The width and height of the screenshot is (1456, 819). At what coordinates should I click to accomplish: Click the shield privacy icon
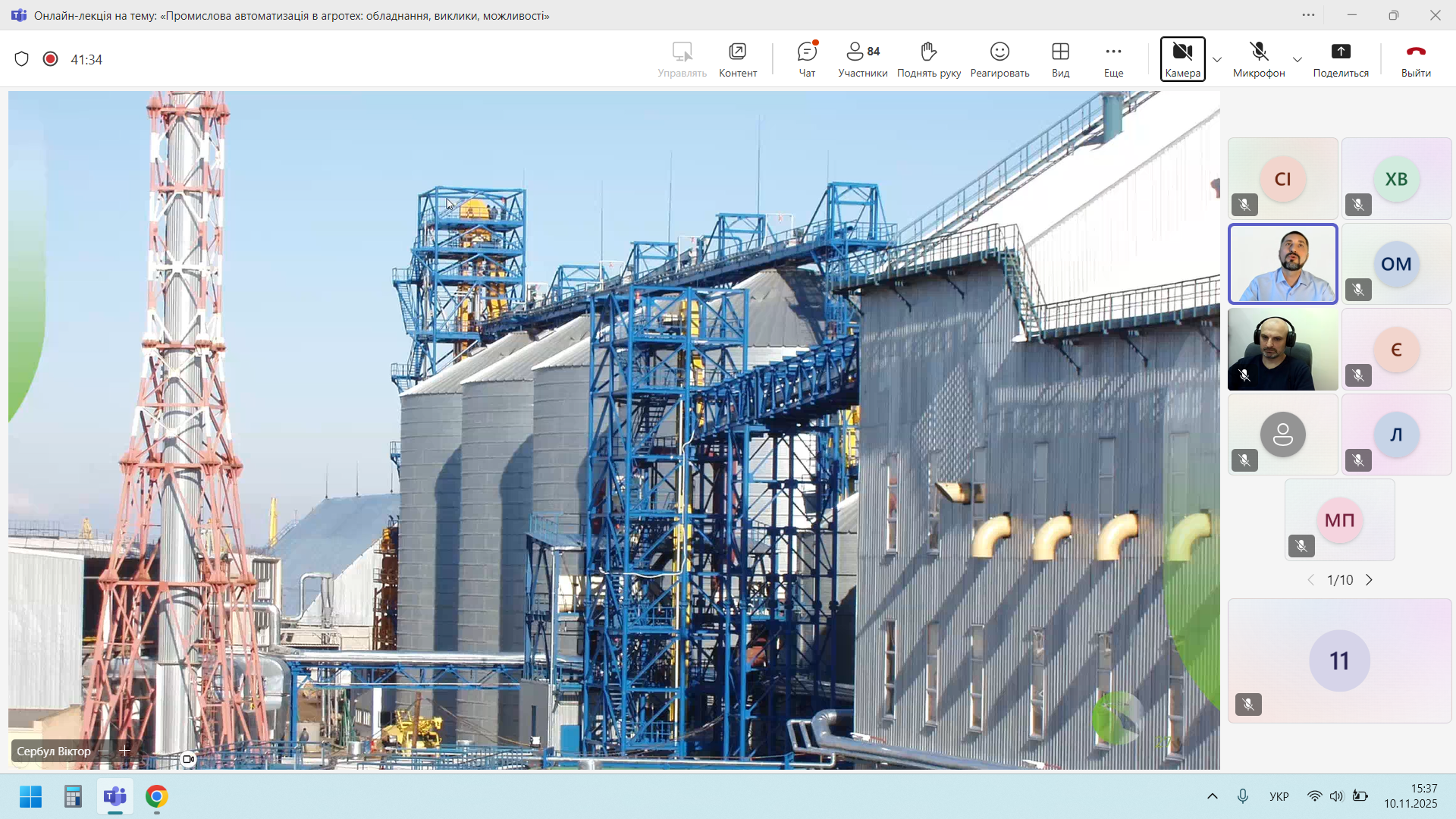click(22, 59)
